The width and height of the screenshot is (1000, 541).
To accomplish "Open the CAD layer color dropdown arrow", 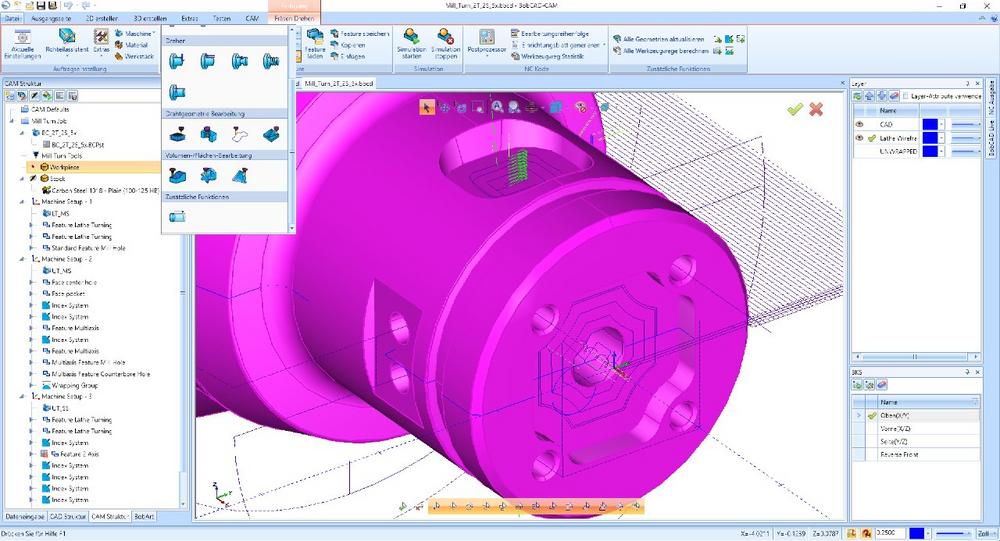I will pos(941,124).
